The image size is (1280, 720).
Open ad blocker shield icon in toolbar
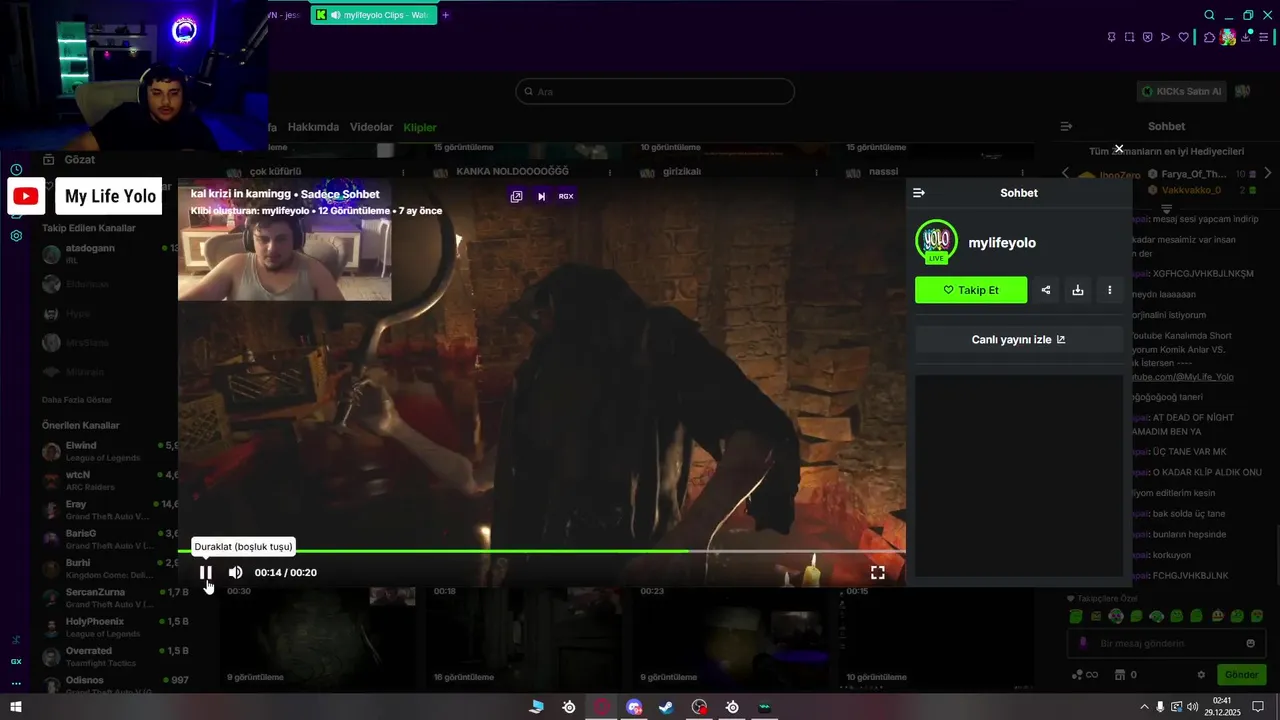1147,37
